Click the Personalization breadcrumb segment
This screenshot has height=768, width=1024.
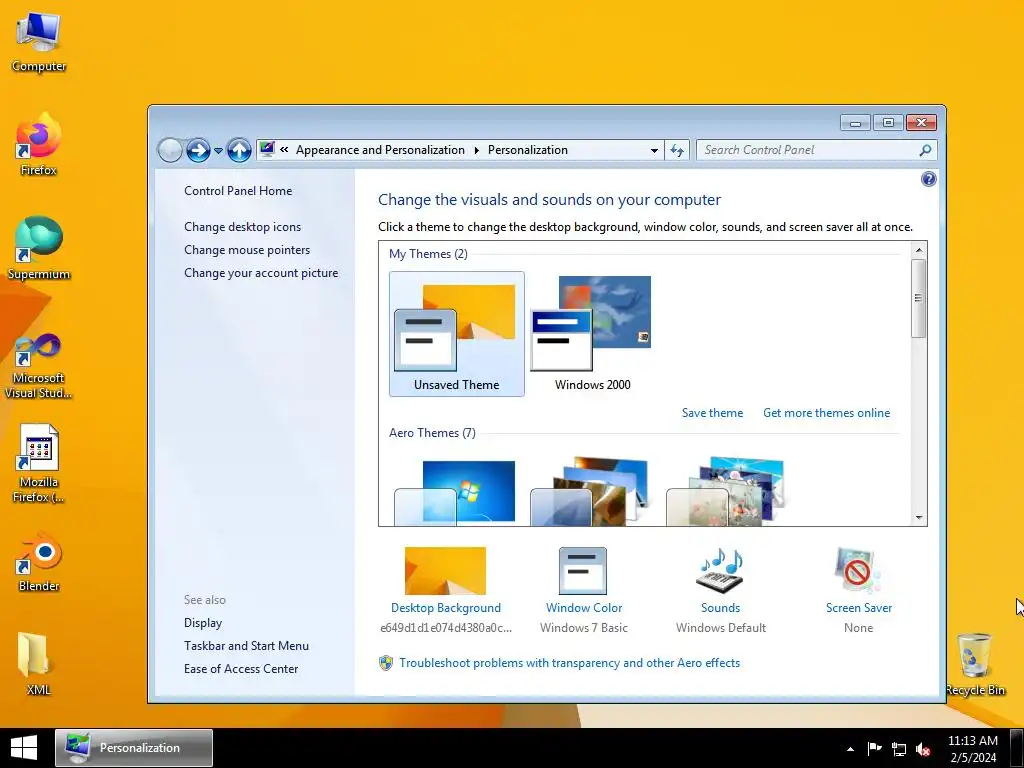point(528,150)
